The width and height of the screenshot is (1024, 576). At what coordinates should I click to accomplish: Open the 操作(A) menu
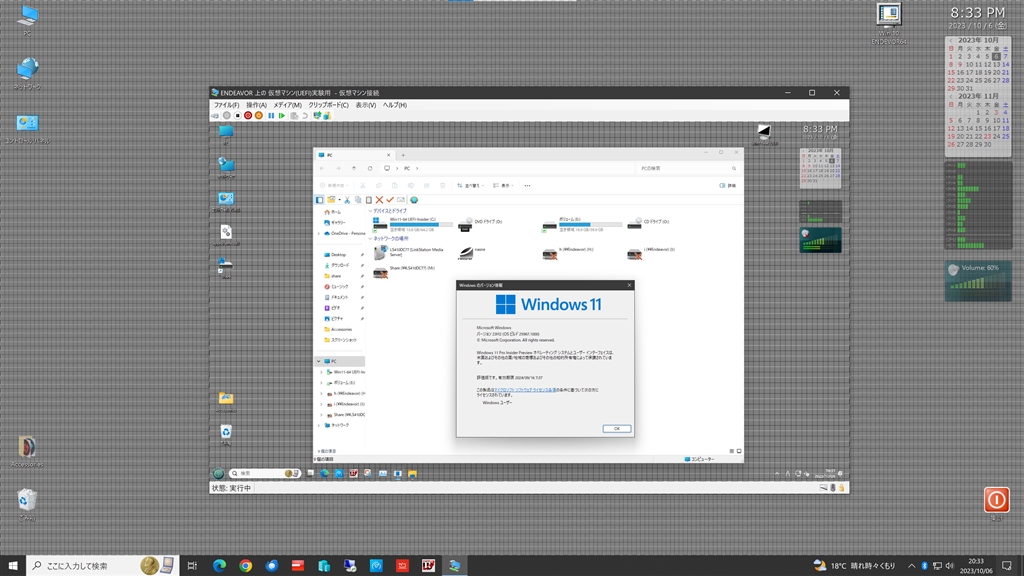(x=256, y=104)
